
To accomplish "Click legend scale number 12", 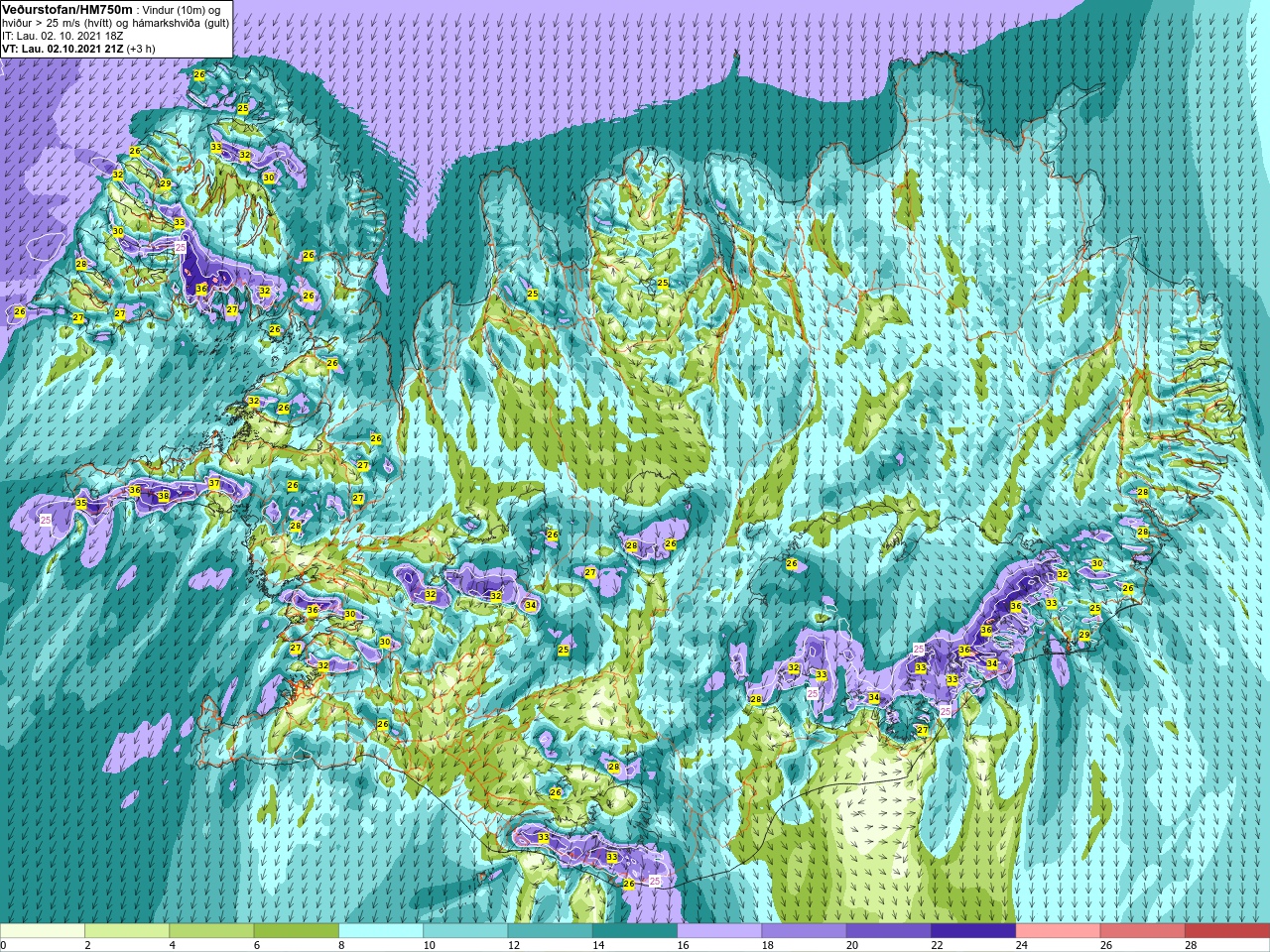I will (x=512, y=945).
